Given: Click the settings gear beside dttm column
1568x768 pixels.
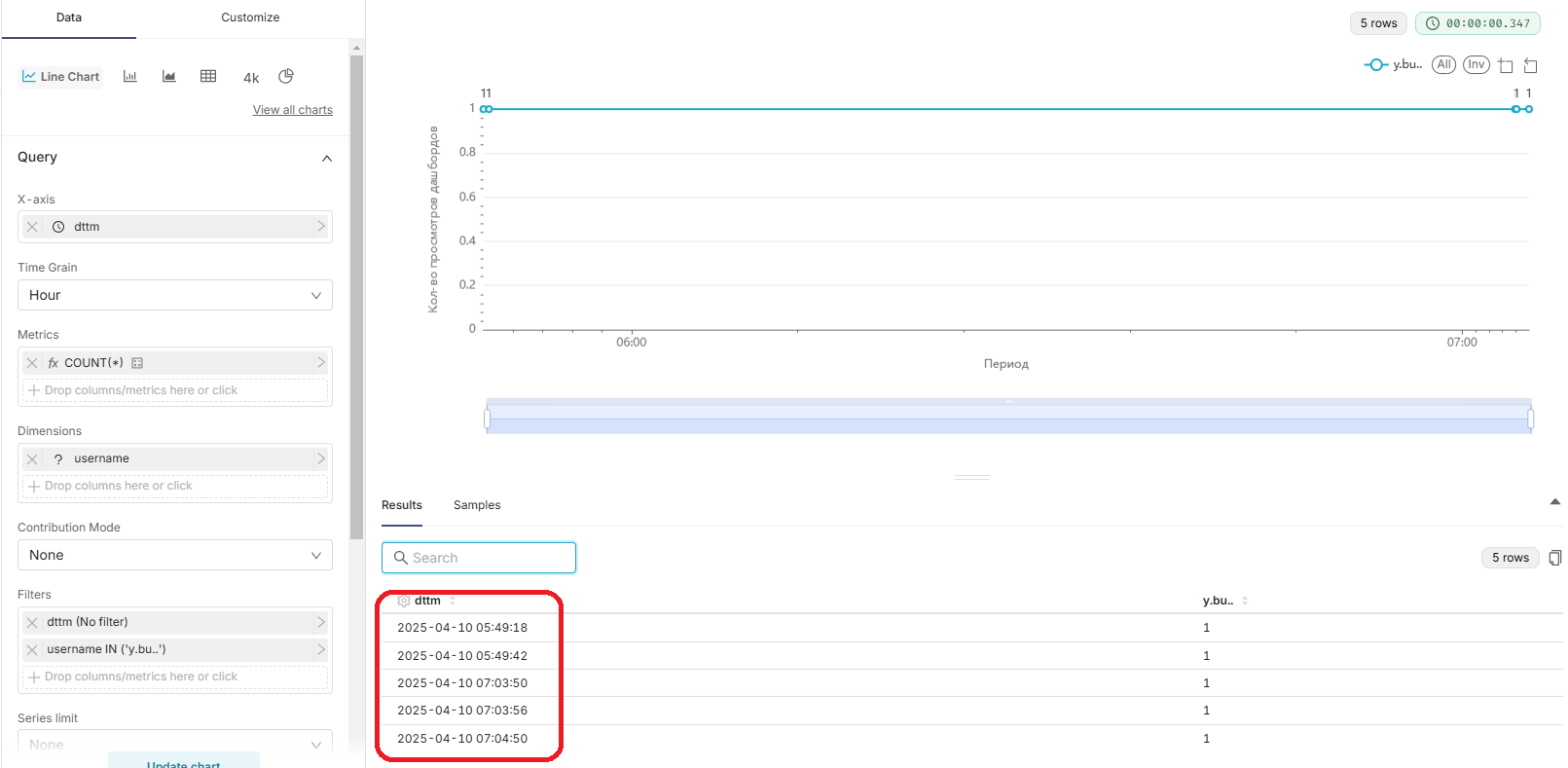Looking at the screenshot, I should [404, 601].
